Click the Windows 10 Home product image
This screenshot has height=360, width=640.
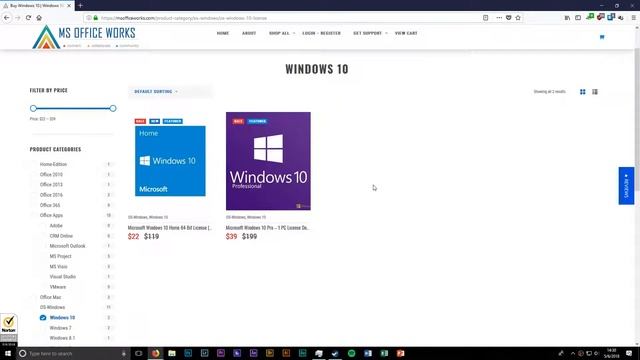tap(170, 161)
